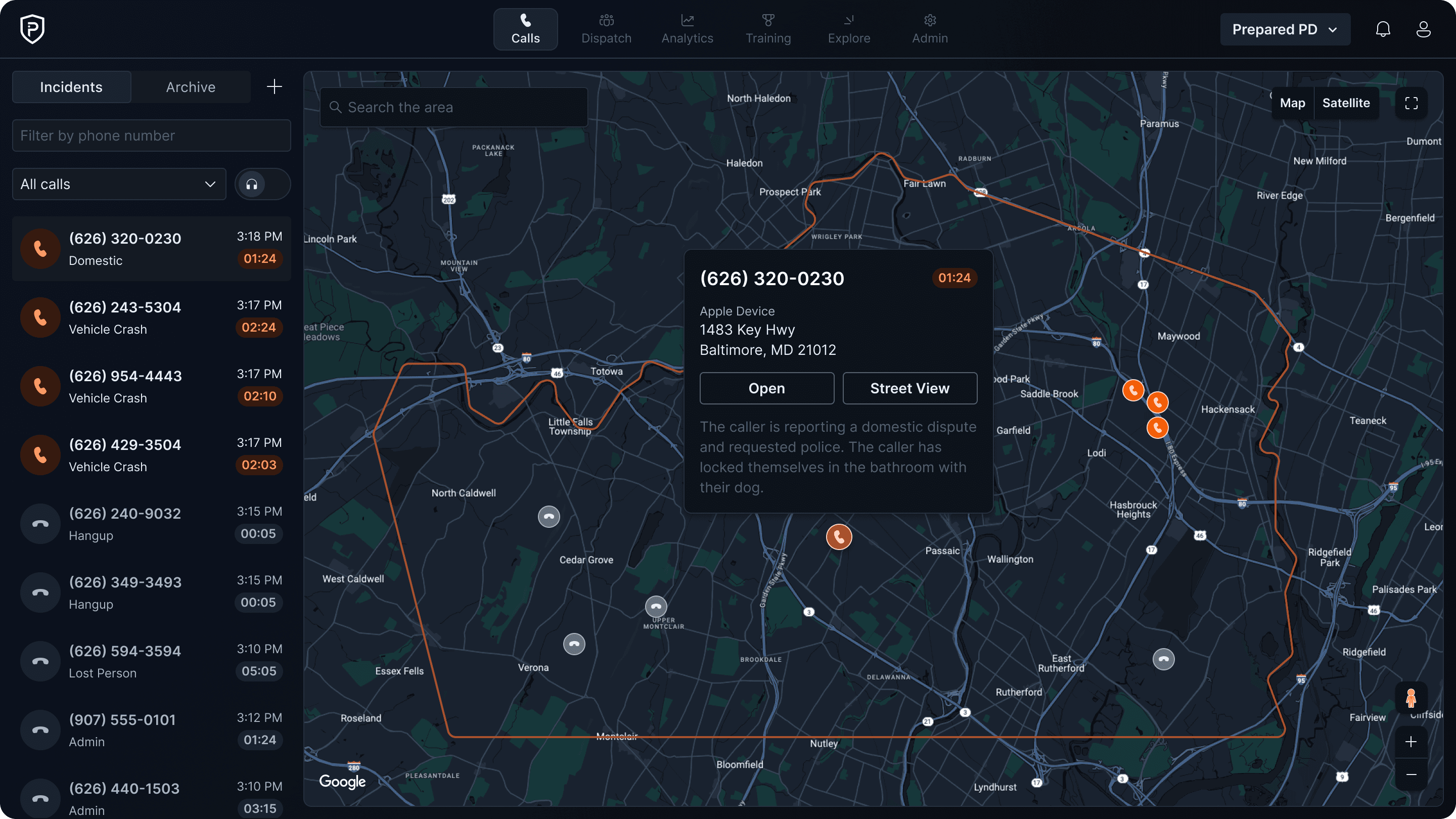Enter fullscreen map view
This screenshot has height=819, width=1456.
[x=1411, y=104]
